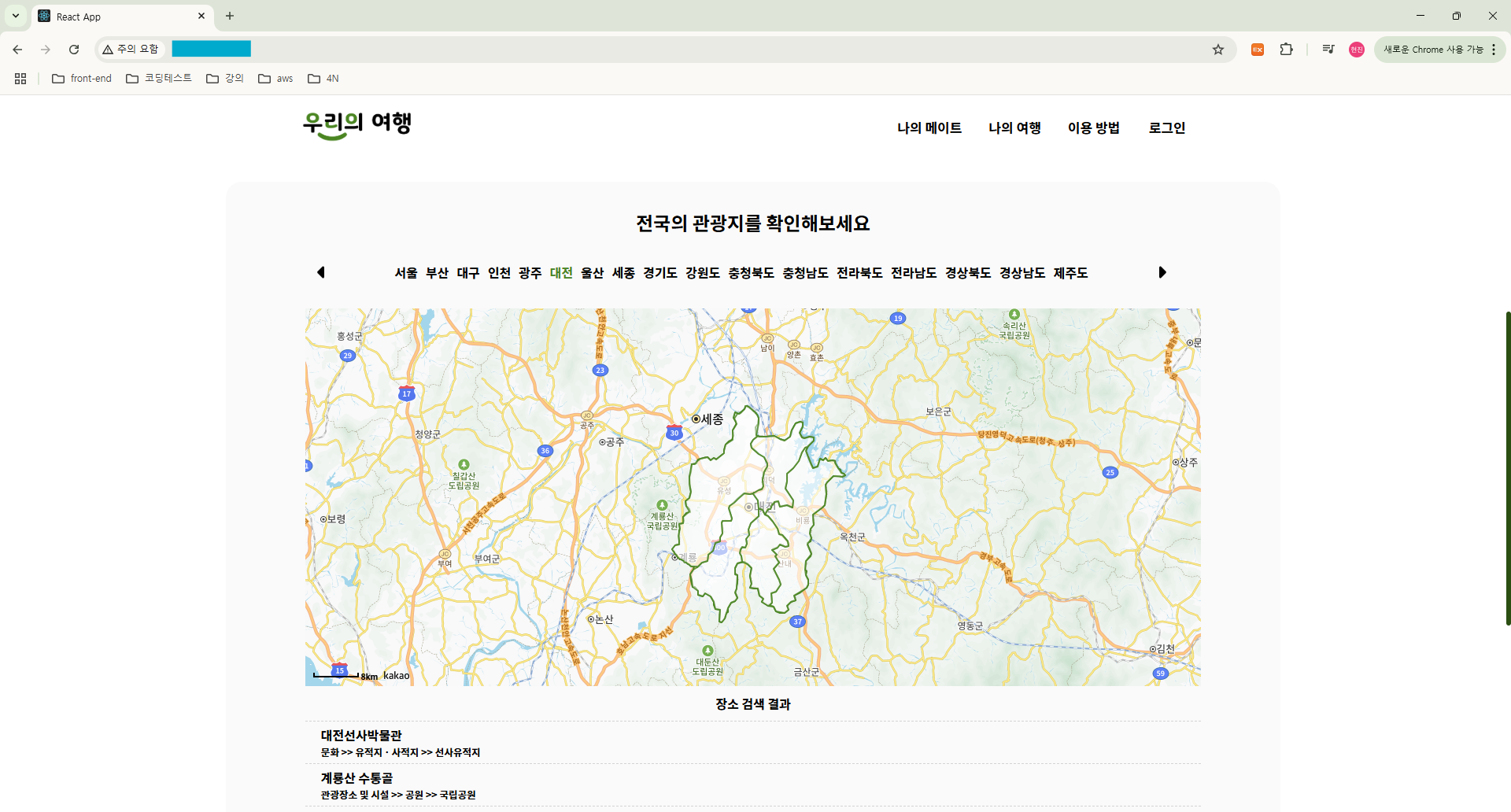Click 대둔산 도립공원 marker on map

pyautogui.click(x=707, y=651)
